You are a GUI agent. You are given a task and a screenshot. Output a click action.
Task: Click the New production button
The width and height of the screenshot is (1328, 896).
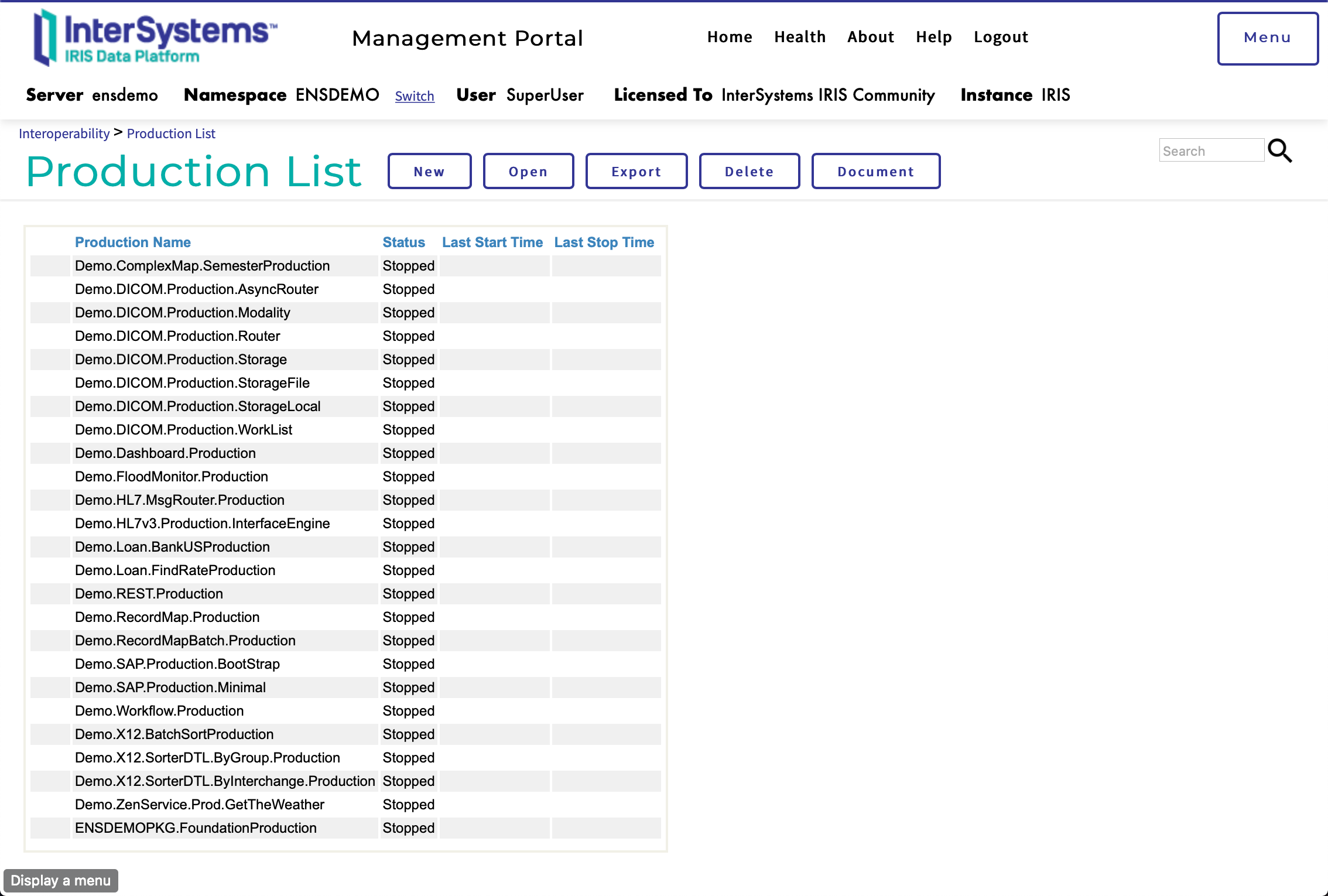click(429, 170)
